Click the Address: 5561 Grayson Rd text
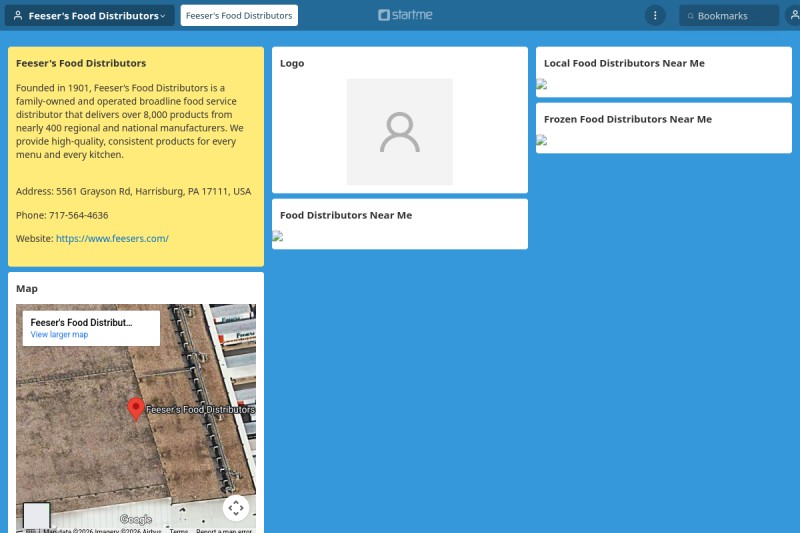The width and height of the screenshot is (800, 533). click(x=133, y=191)
